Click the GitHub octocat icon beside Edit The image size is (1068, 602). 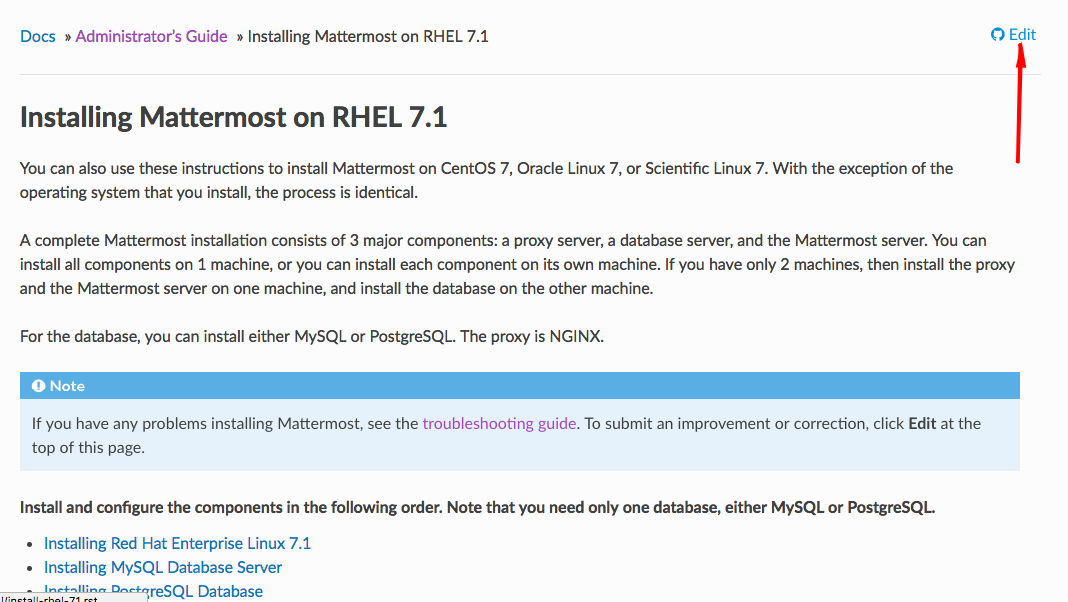[x=997, y=35]
